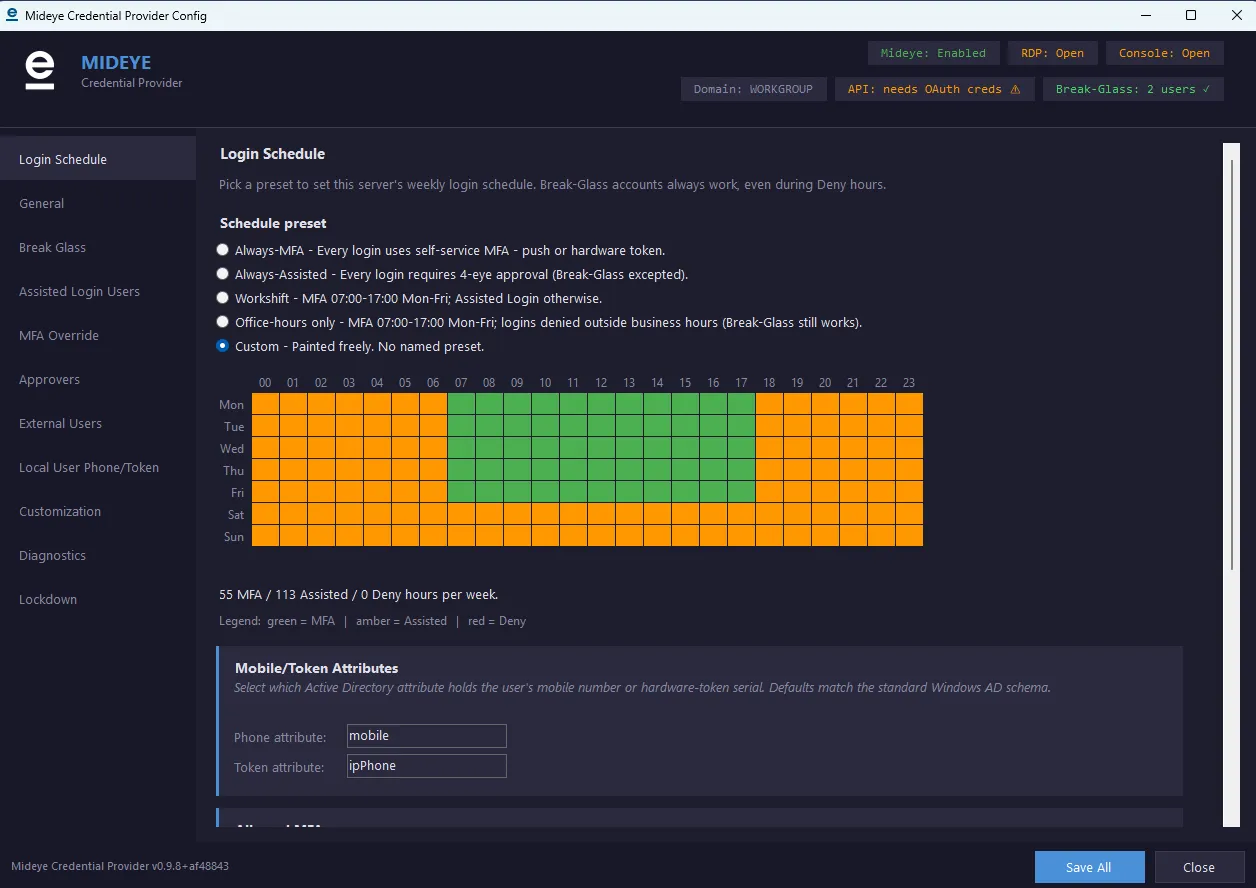Select Workshift schedule preset

pyautogui.click(x=223, y=298)
